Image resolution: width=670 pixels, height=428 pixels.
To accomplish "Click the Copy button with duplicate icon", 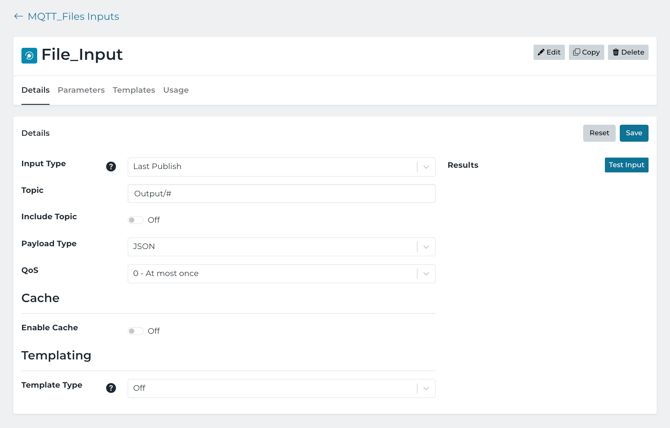I will tap(586, 52).
